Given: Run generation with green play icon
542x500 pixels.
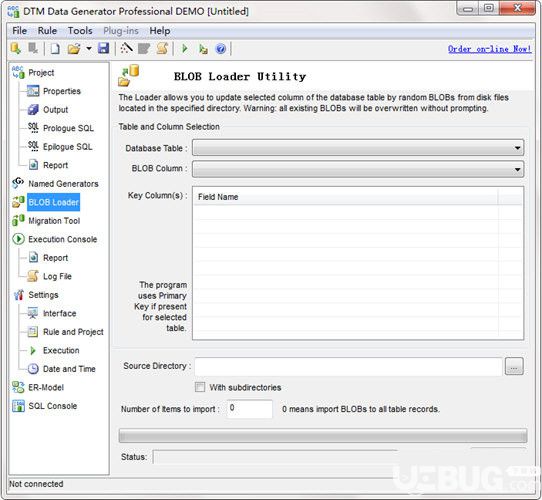Looking at the screenshot, I should point(185,49).
